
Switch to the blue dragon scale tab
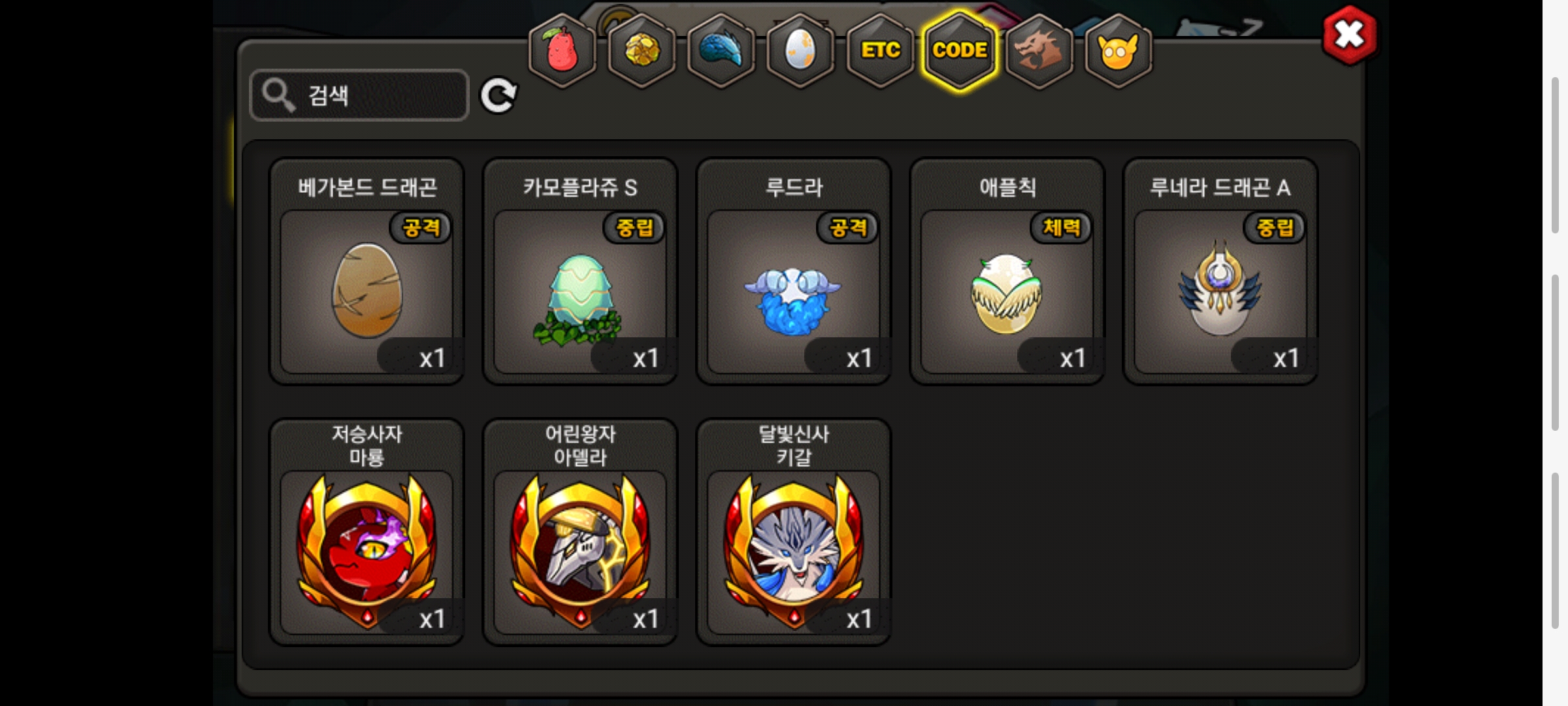[x=721, y=50]
